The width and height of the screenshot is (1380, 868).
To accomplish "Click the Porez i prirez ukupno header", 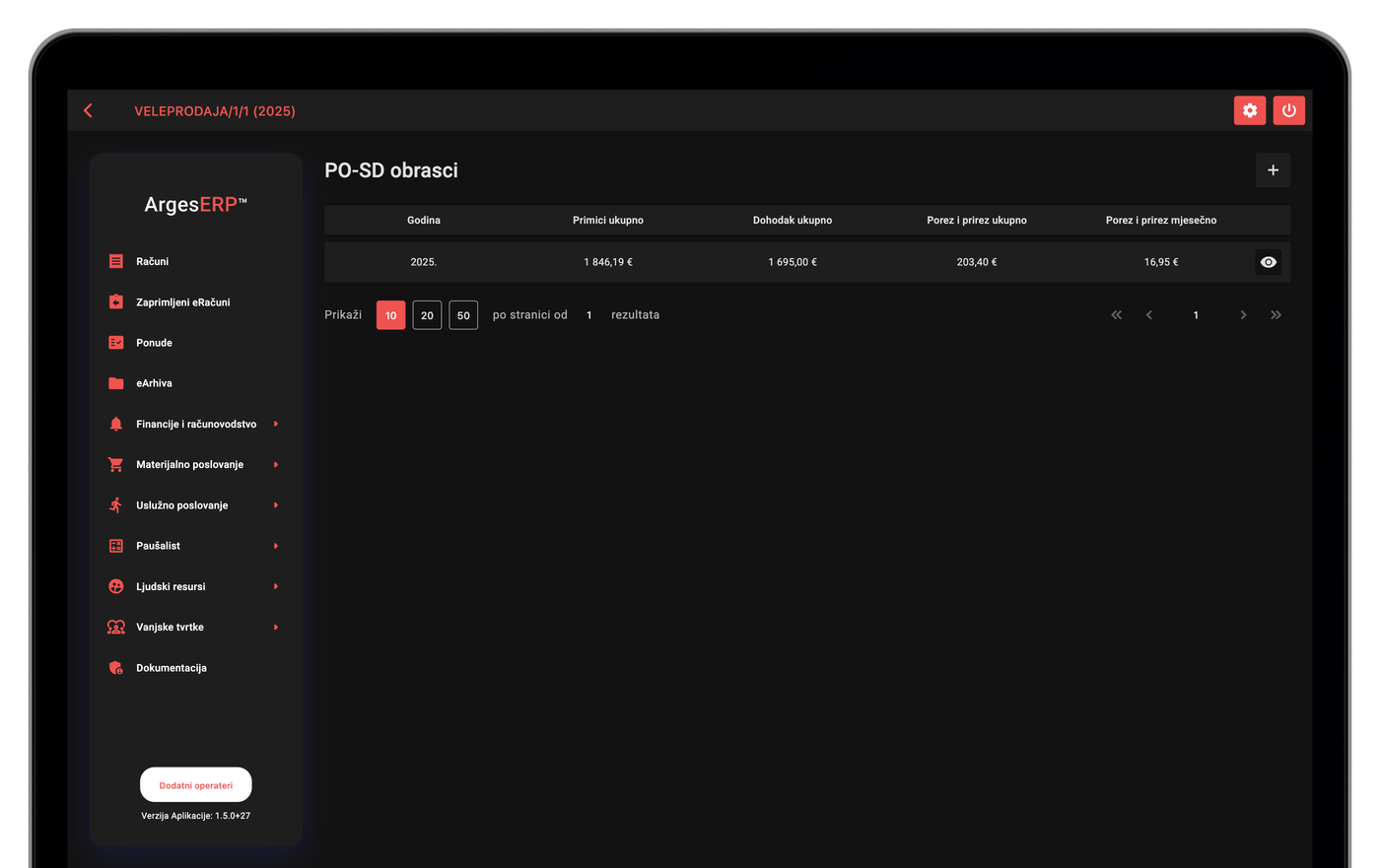I will click(x=977, y=220).
